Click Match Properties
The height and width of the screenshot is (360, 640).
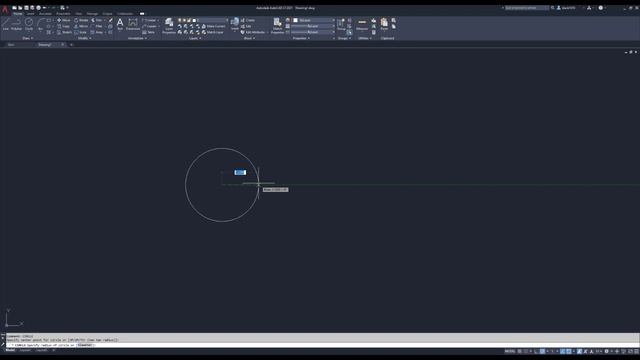(x=277, y=25)
